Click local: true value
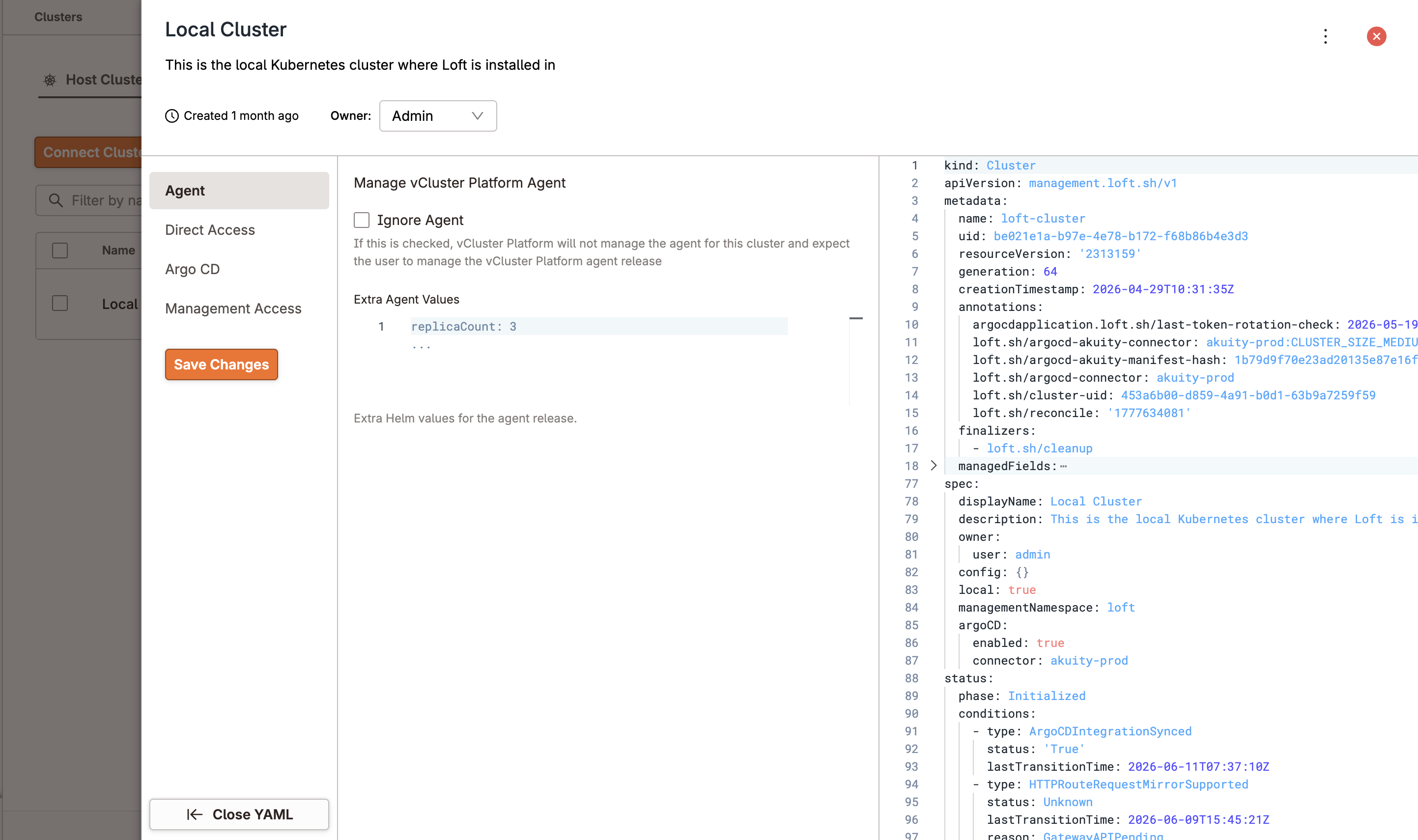This screenshot has height=840, width=1418. click(x=1022, y=590)
